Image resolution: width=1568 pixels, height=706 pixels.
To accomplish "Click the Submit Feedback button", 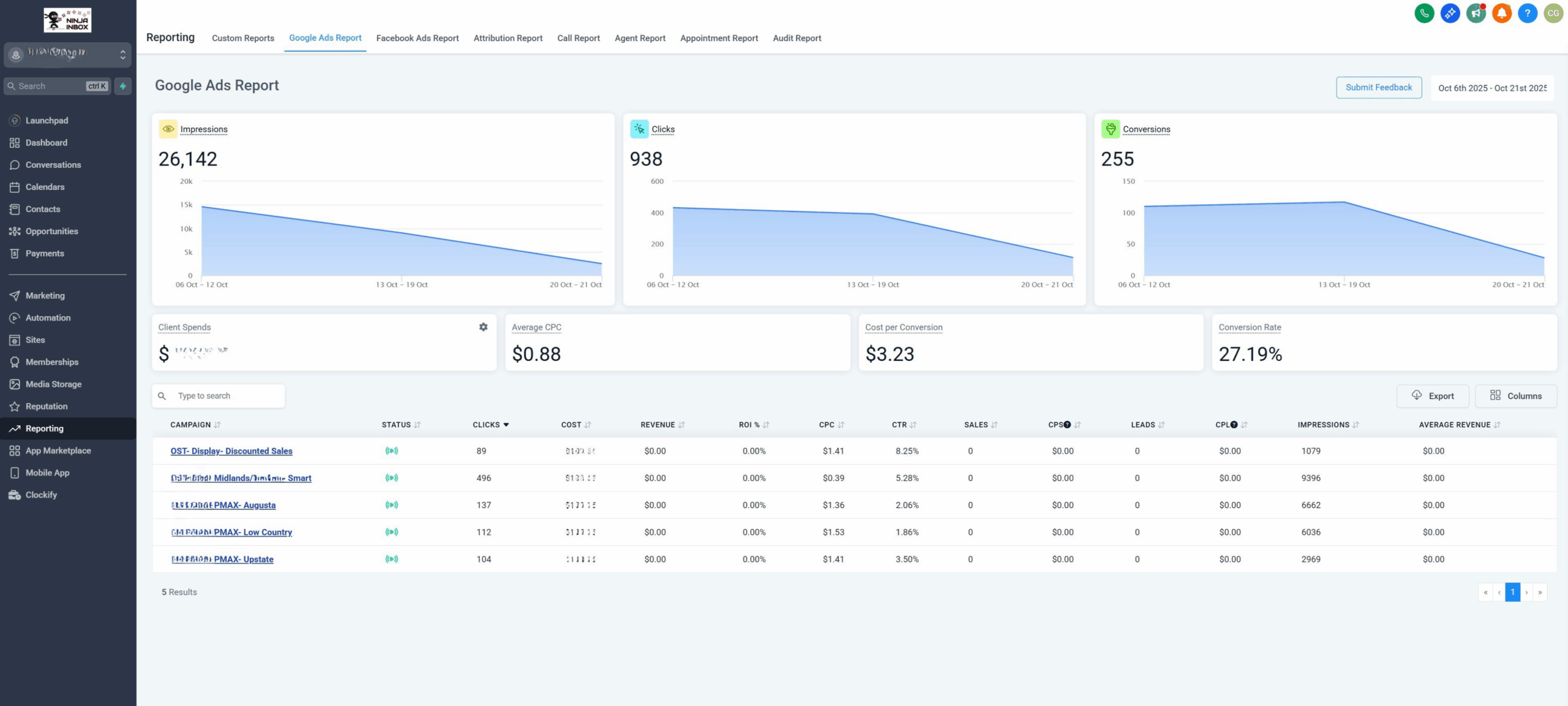I will (1379, 87).
